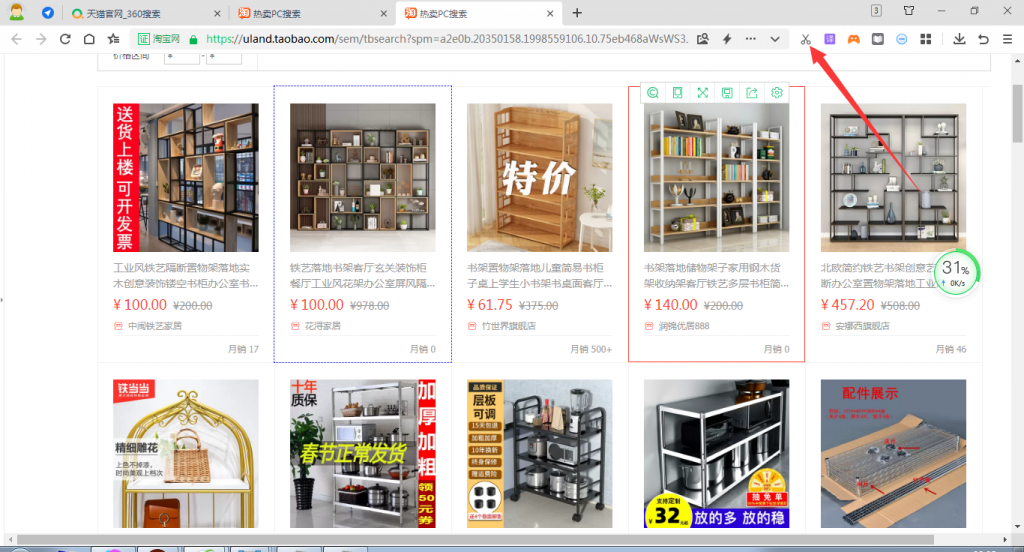Viewport: 1024px width, 552px height.
Task: Open the store link 安娜西旗舰店
Action: click(x=863, y=326)
